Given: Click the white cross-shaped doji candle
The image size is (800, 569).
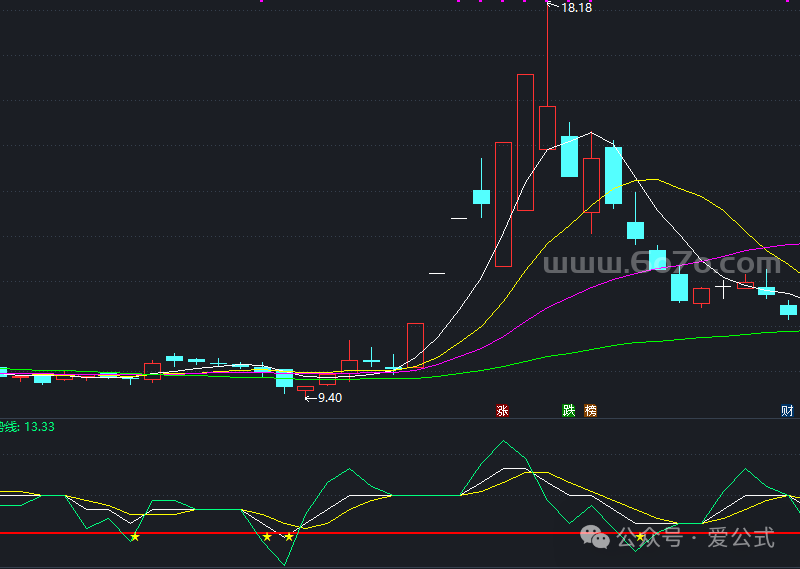Looking at the screenshot, I should point(723,287).
